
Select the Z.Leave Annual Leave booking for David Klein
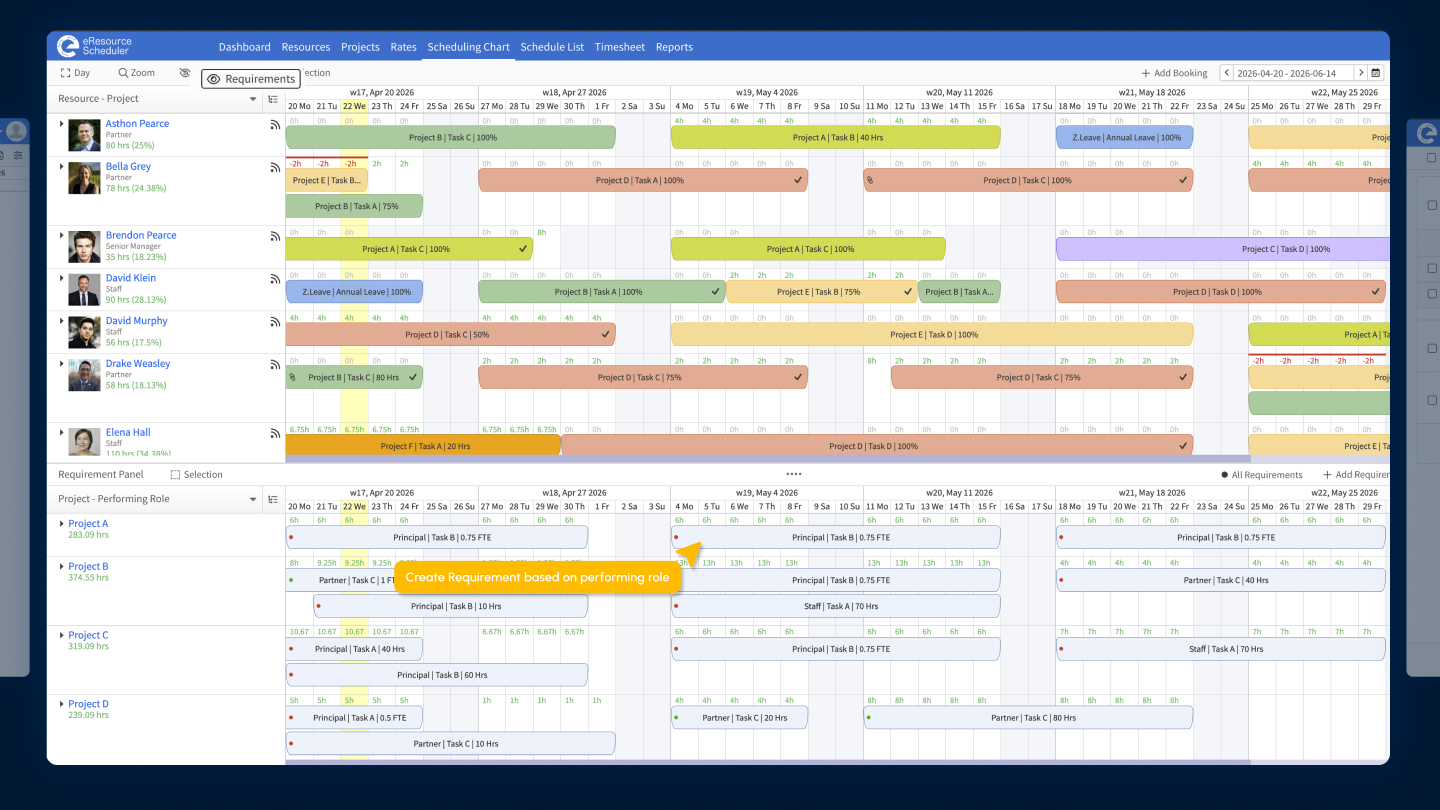(354, 292)
